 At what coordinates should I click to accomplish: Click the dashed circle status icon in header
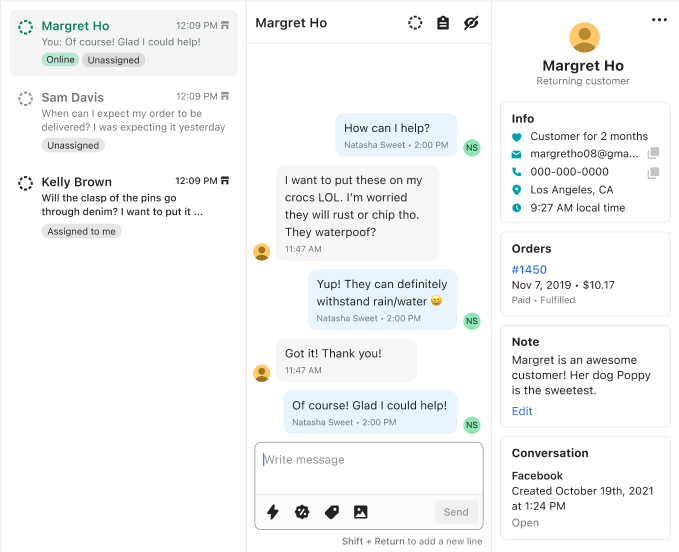415,23
